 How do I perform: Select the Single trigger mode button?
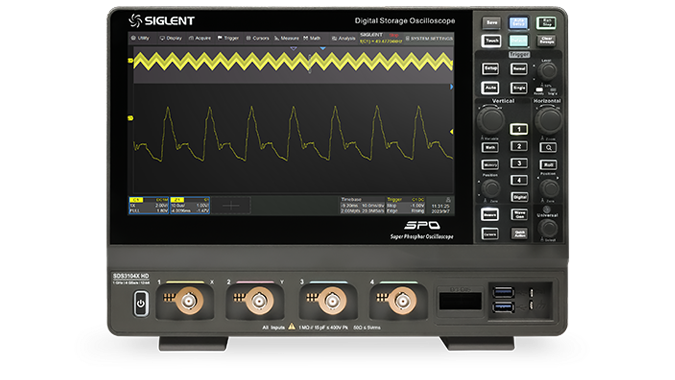tap(519, 87)
